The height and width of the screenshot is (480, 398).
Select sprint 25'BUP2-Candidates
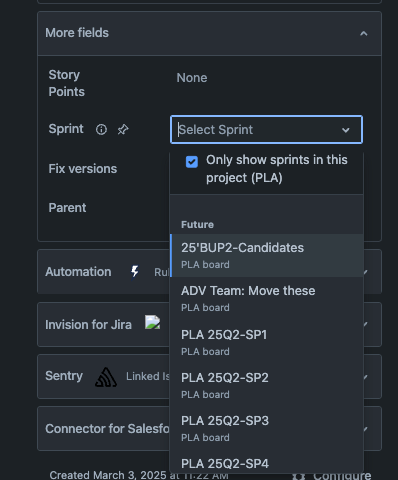pos(267,255)
